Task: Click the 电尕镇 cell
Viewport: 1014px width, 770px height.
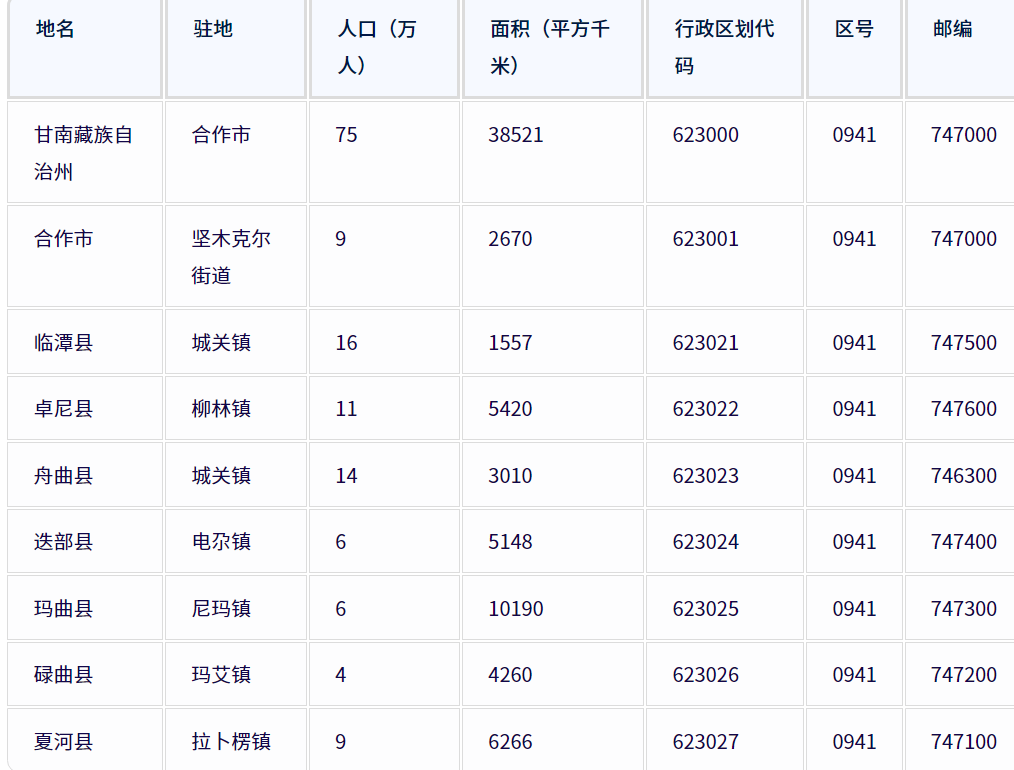Action: [x=235, y=542]
